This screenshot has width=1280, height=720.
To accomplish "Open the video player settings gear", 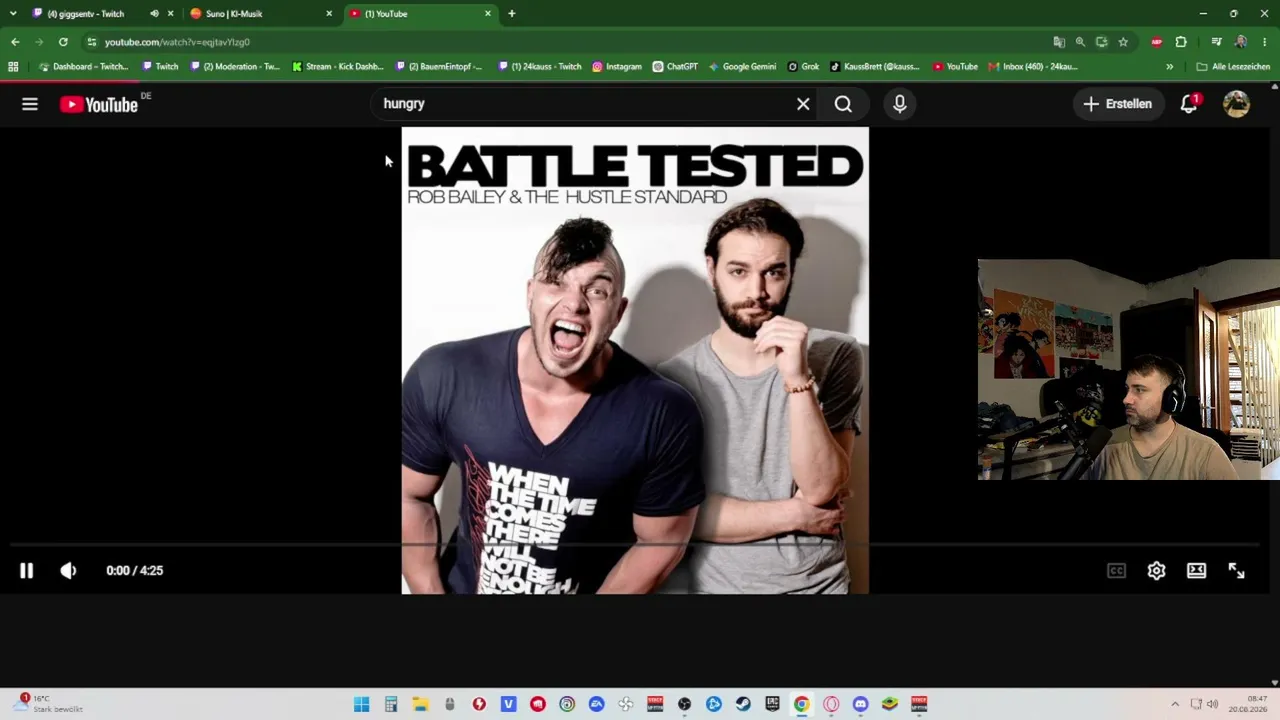I will tap(1157, 570).
